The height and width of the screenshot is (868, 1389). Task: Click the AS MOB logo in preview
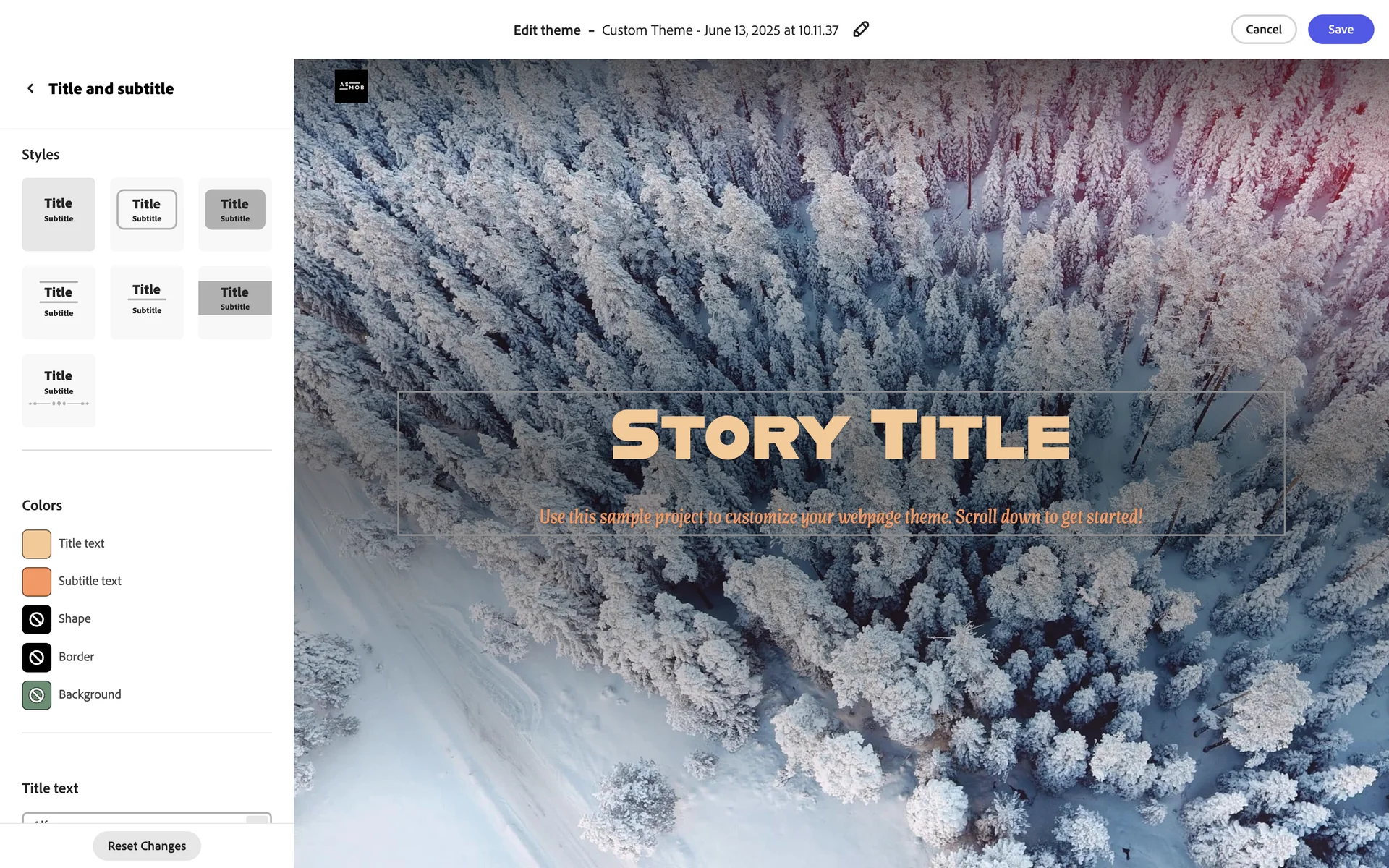[x=351, y=86]
